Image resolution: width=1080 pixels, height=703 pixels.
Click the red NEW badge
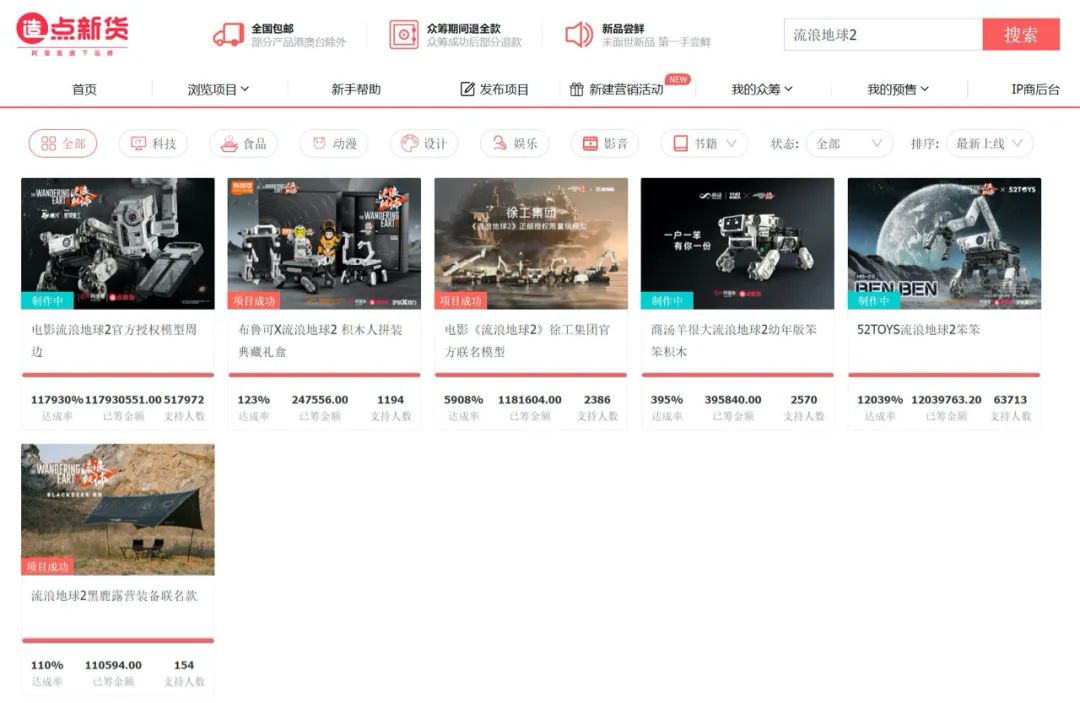[678, 79]
